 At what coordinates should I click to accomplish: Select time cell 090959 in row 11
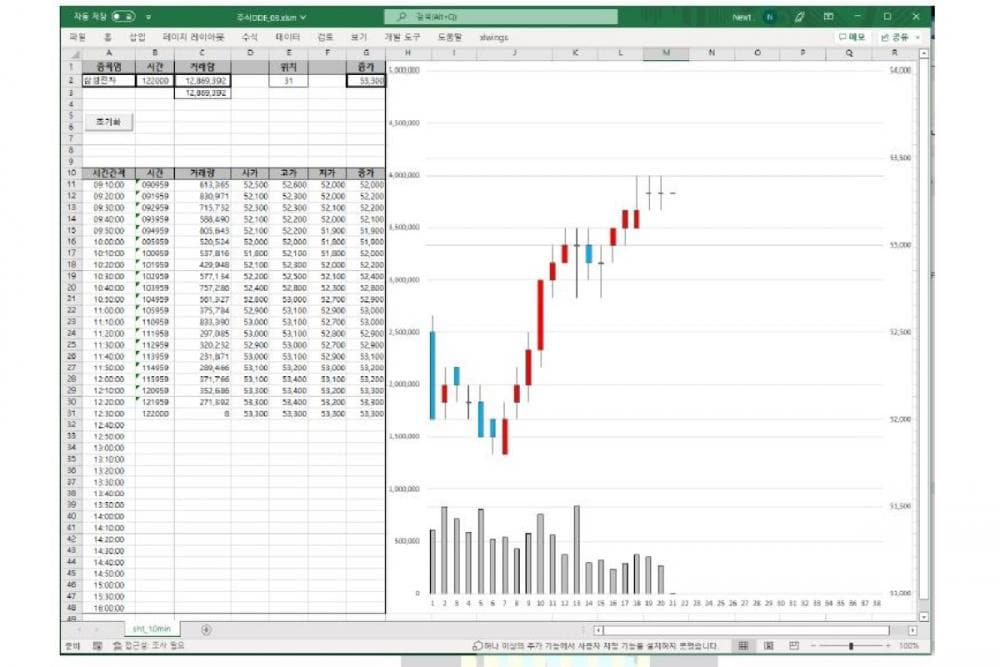(x=155, y=185)
